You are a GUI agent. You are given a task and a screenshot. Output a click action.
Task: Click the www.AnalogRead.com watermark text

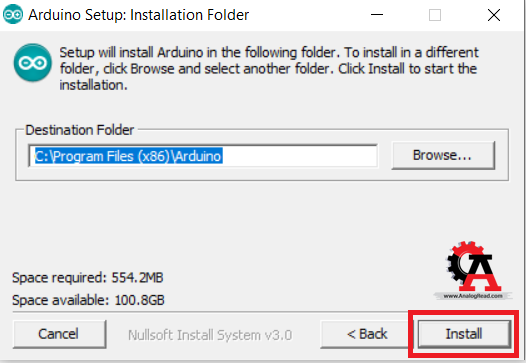click(473, 296)
